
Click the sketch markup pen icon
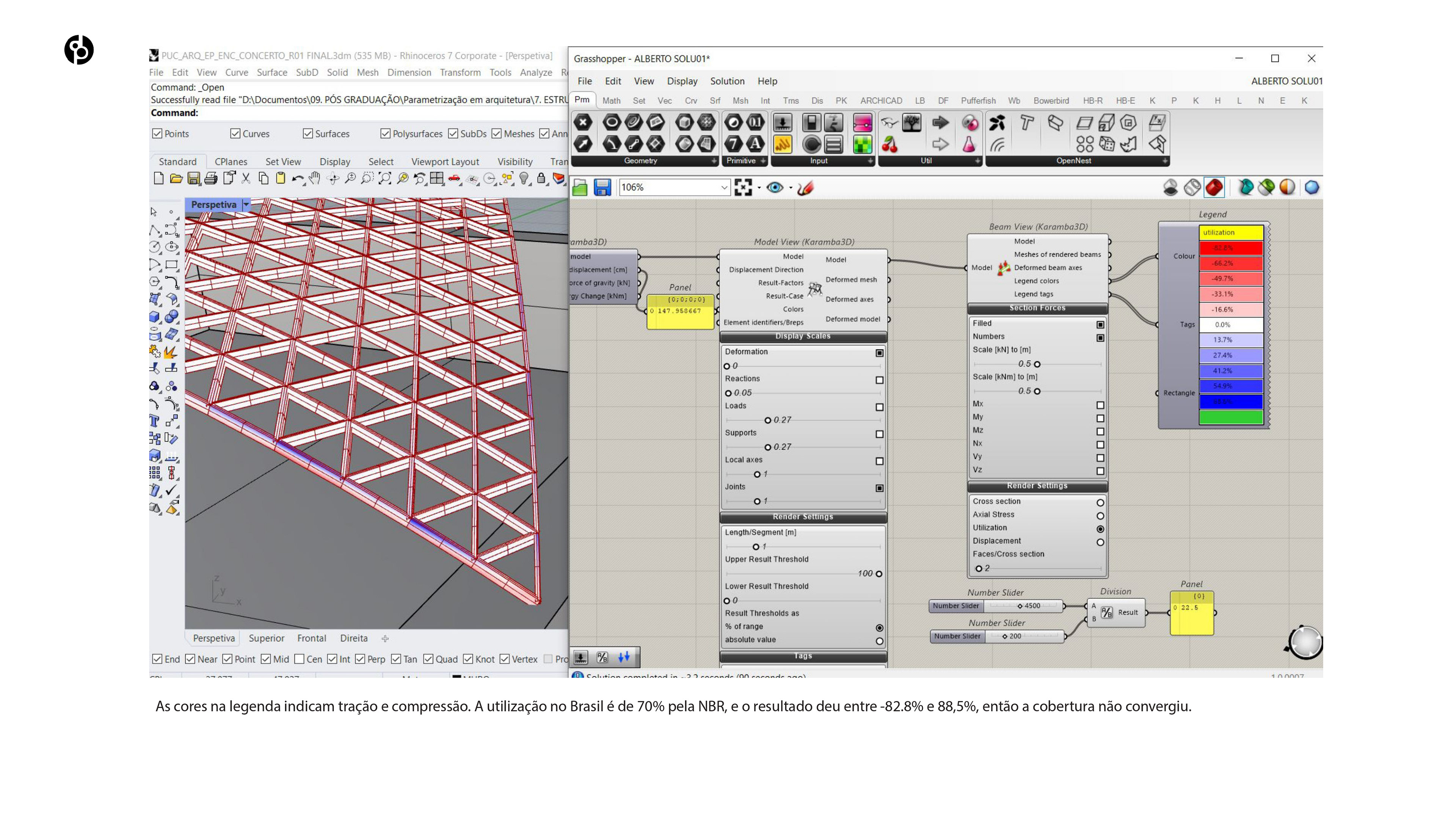pyautogui.click(x=805, y=188)
